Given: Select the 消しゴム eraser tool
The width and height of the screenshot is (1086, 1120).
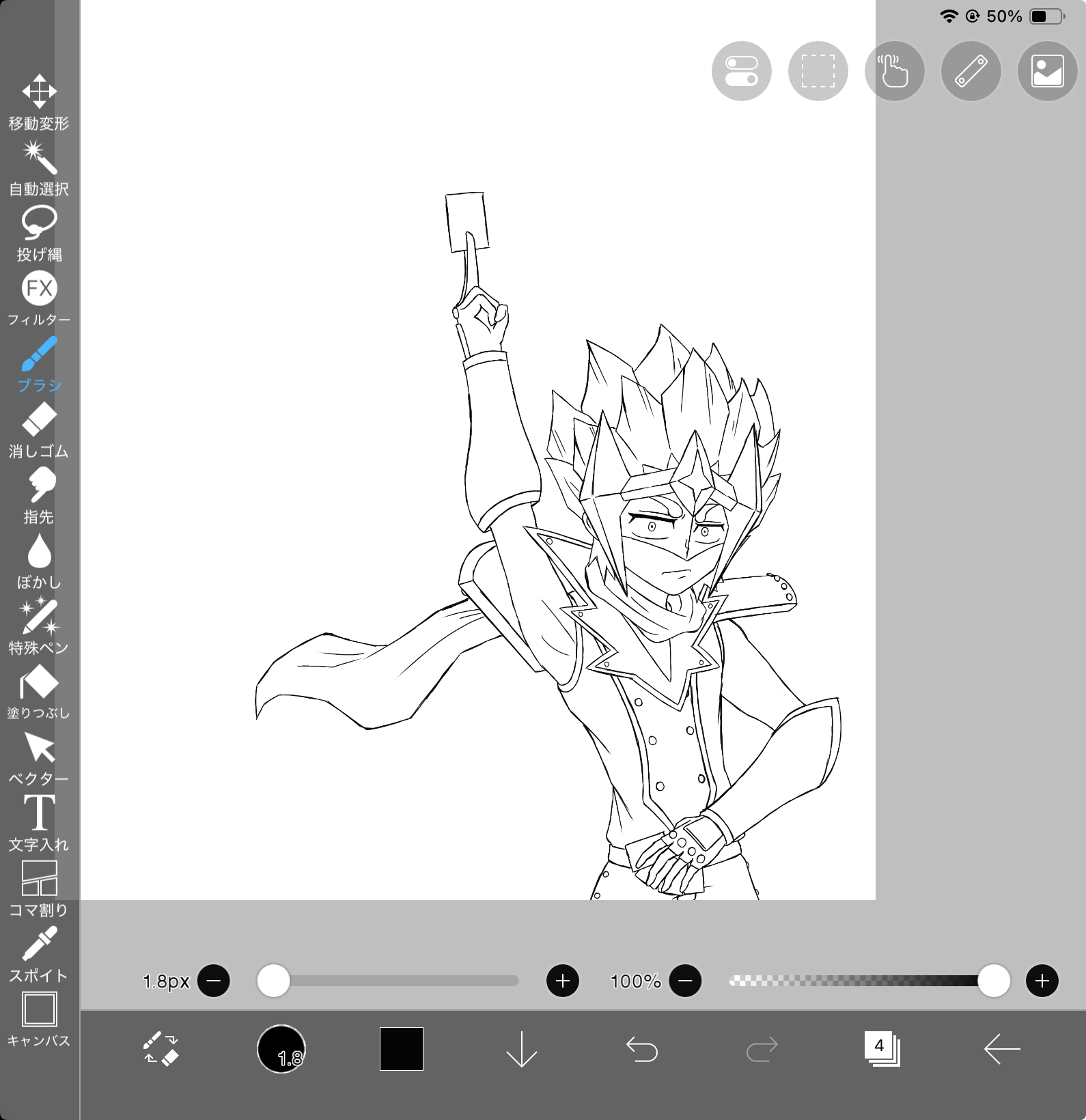Looking at the screenshot, I should (x=39, y=430).
